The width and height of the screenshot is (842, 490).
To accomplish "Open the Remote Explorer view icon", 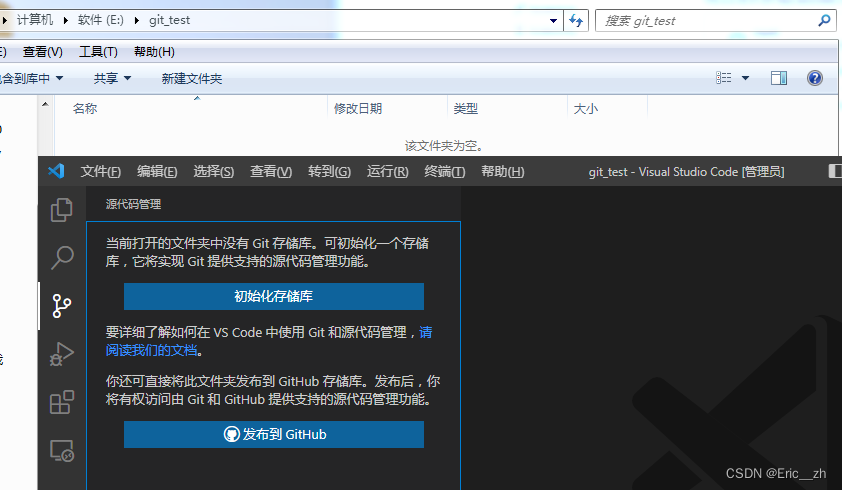I will click(62, 450).
